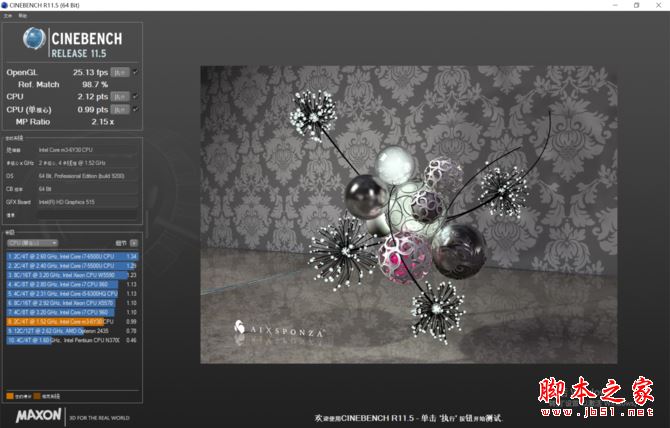The height and width of the screenshot is (428, 670).
Task: Select ranking row 4C/8T @ 2.80 GHz Core i7
Action: [x=72, y=284]
